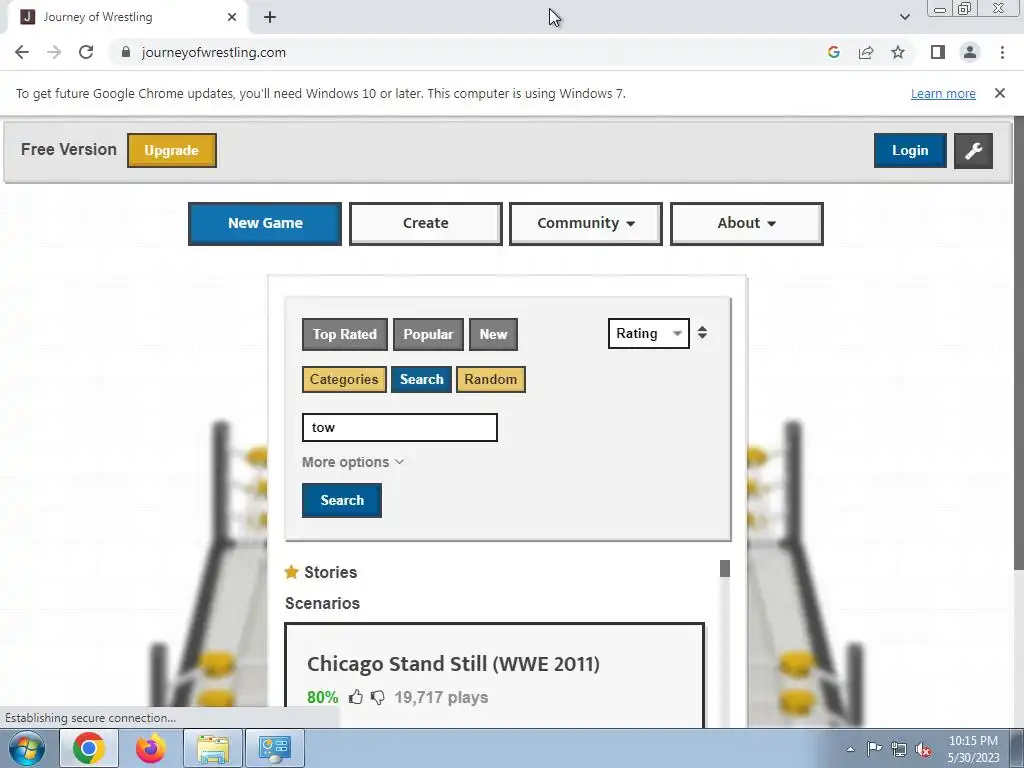Screen dimensions: 1024x768
Task: Close the Journey of Wrestling tab
Action: point(232,17)
